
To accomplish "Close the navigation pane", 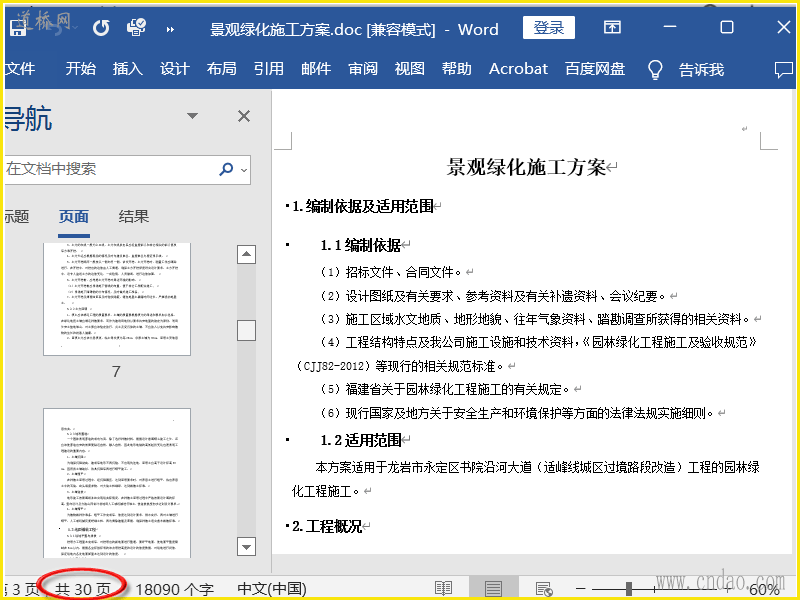I will [x=244, y=116].
